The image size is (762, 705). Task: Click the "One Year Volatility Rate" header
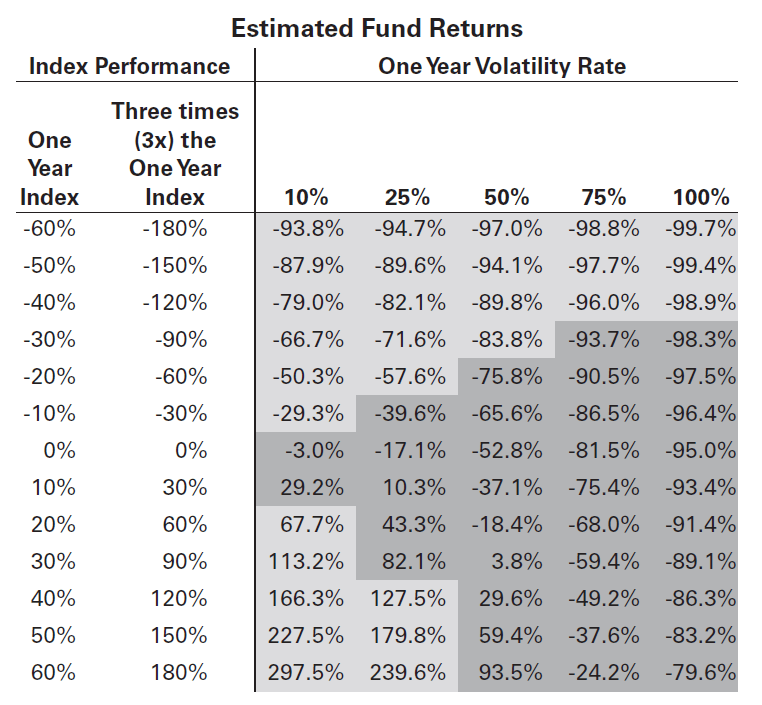(x=501, y=67)
